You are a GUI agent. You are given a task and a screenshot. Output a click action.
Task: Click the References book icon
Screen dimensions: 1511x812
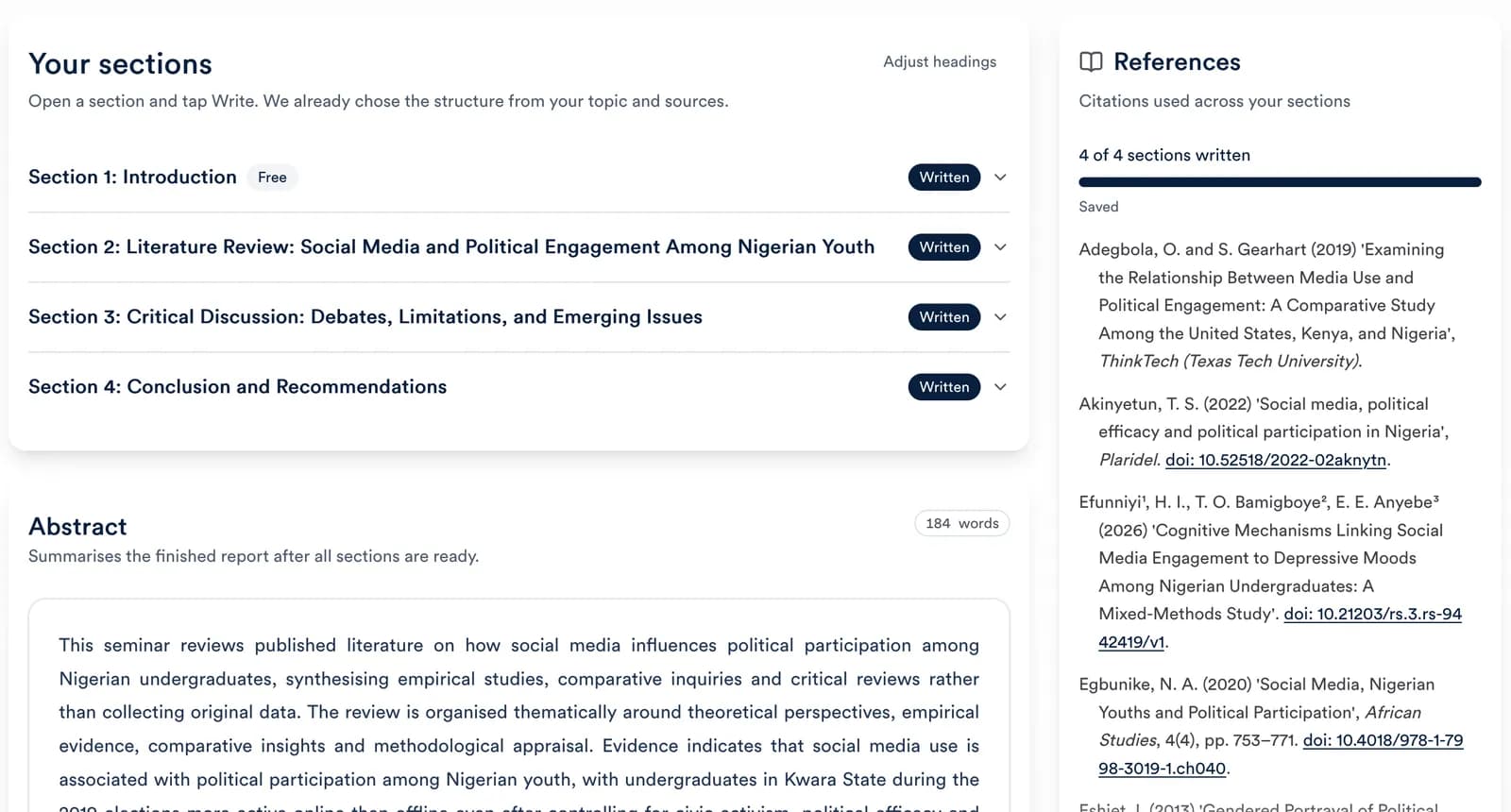(x=1091, y=62)
